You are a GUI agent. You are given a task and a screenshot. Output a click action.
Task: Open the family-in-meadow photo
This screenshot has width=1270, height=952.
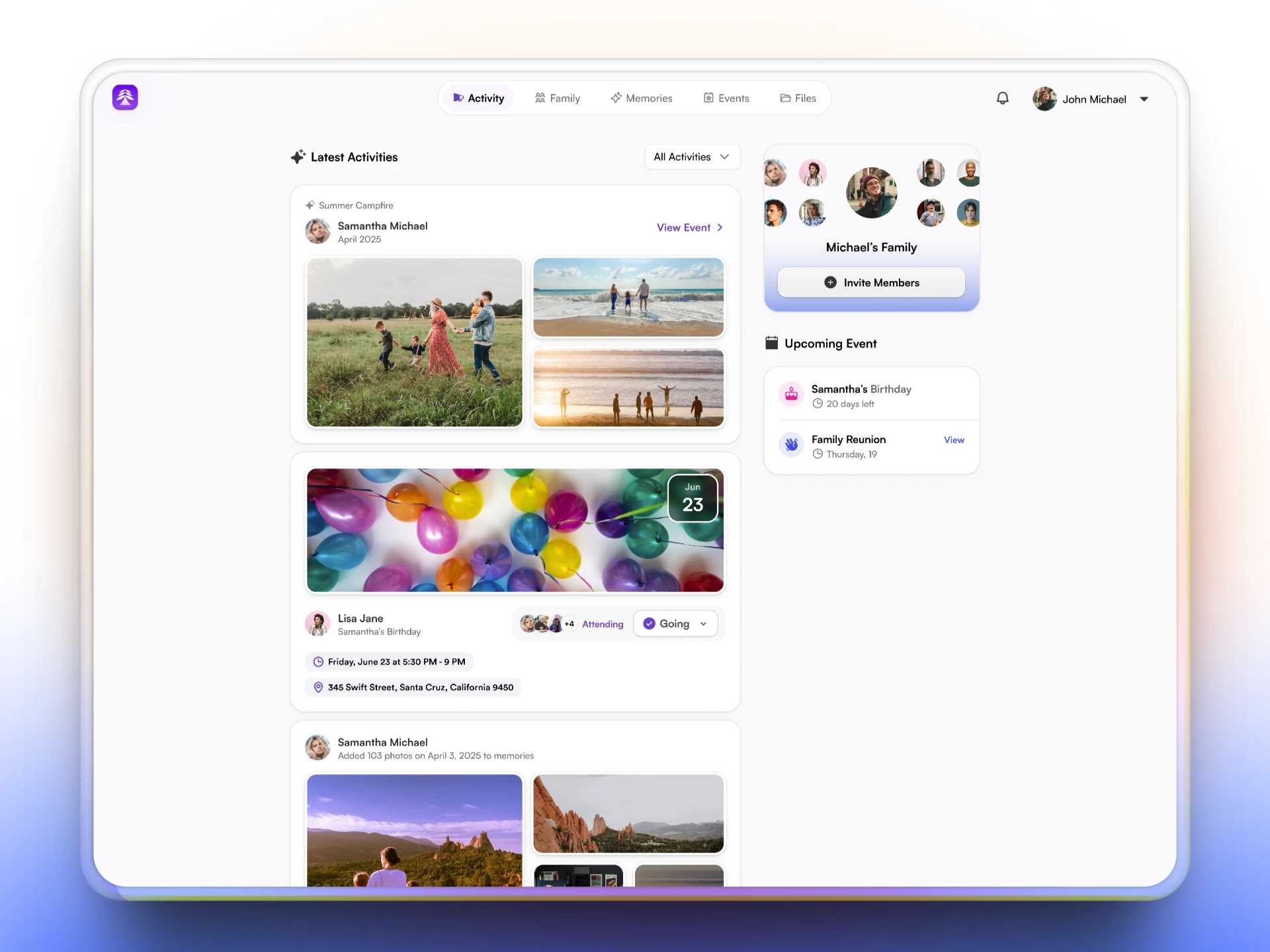point(415,342)
